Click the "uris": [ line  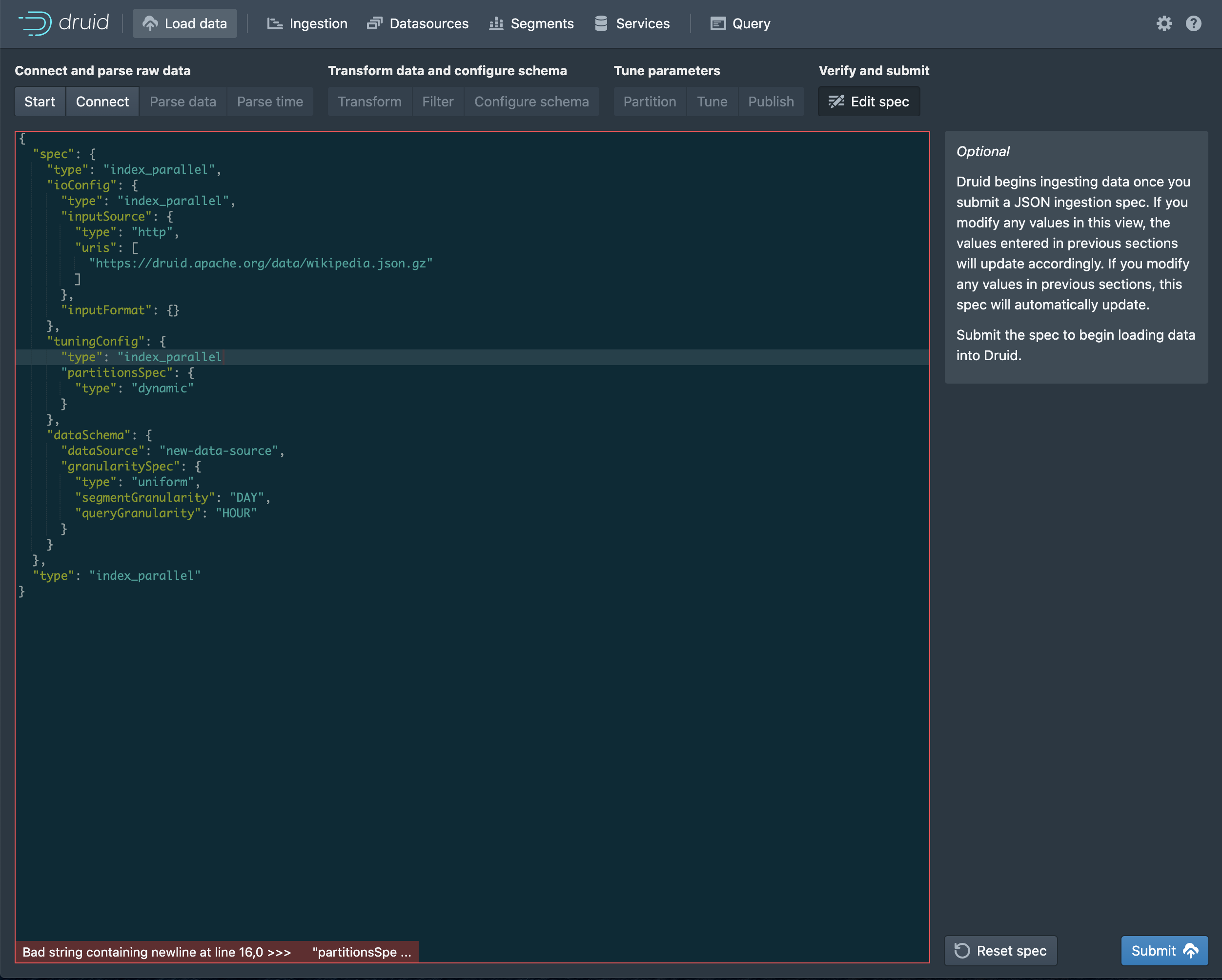106,248
